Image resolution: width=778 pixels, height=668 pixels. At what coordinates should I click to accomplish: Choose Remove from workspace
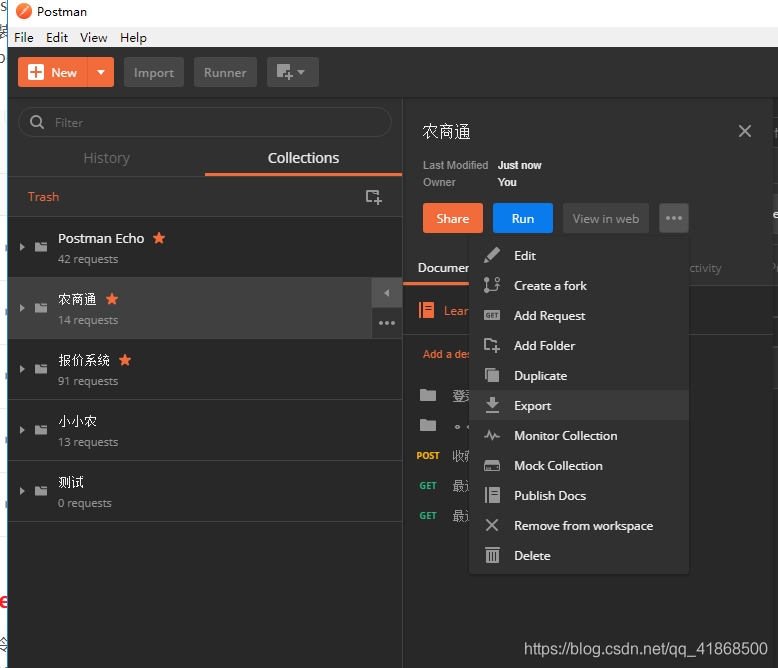(x=579, y=525)
